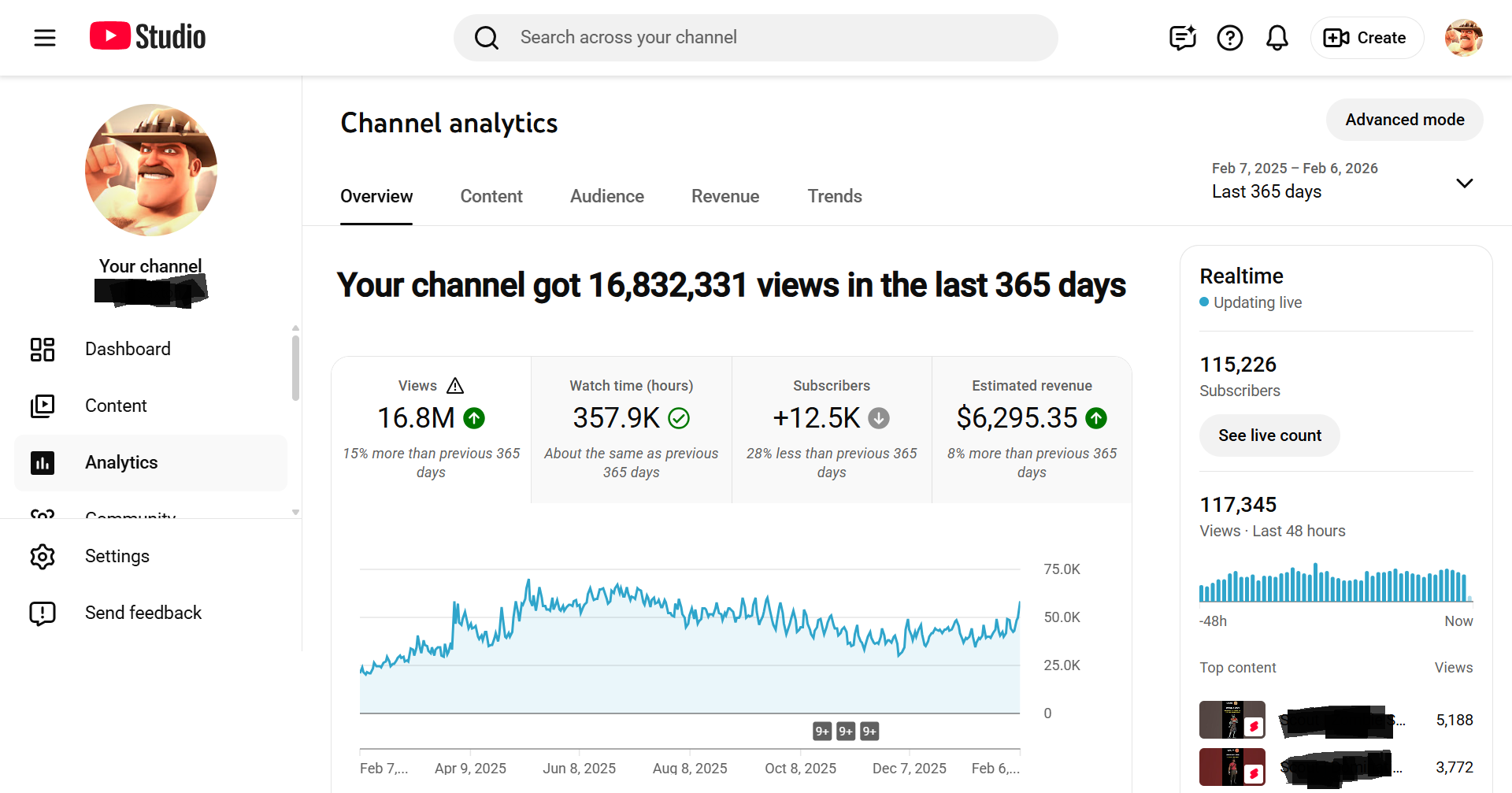Select the Estimated revenue metric card
1512x793 pixels.
click(x=1031, y=429)
